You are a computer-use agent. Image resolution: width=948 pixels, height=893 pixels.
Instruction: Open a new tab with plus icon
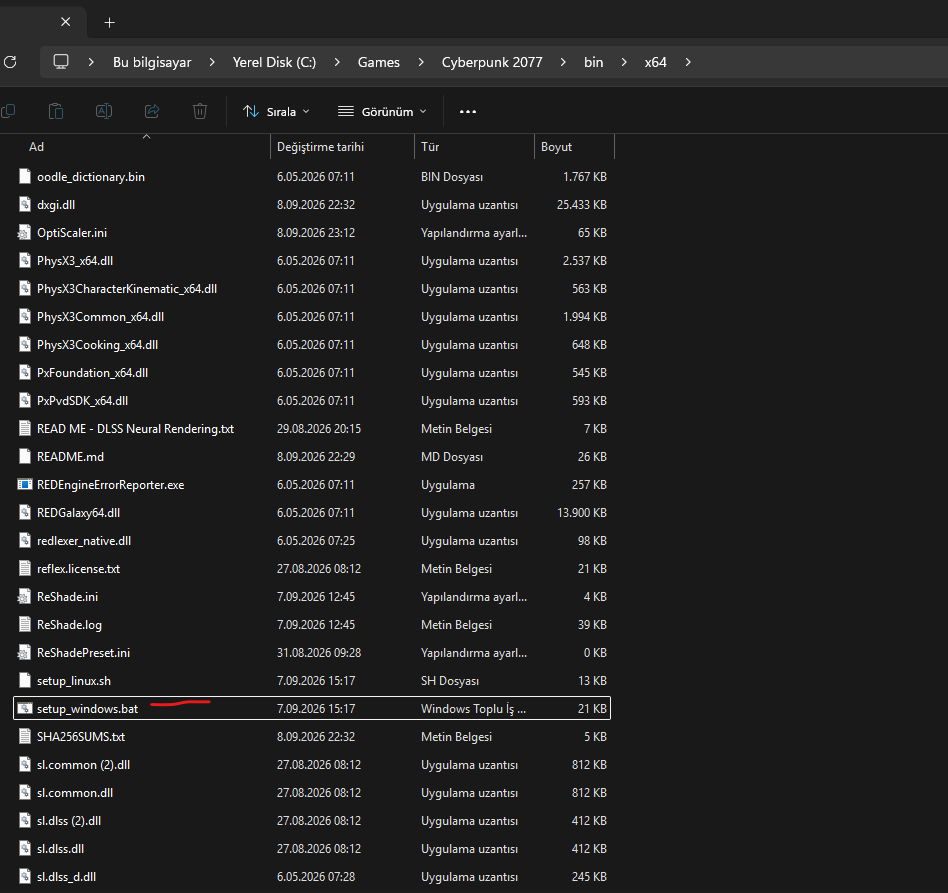(109, 22)
